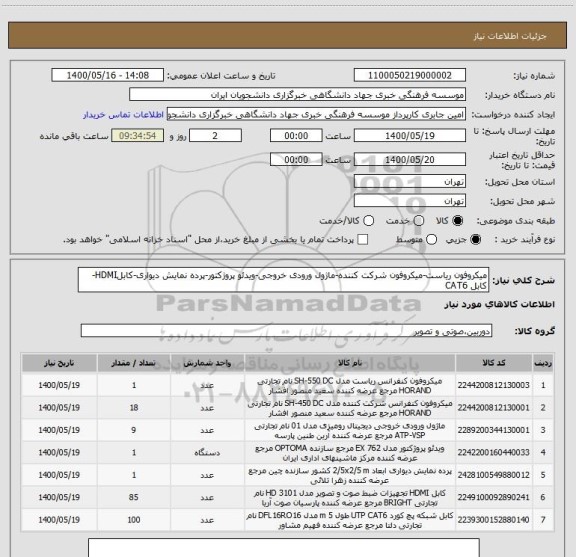Viewport: 576px width, 557px height.
Task: Click the need number field 1100050219000002
Action: pos(410,75)
